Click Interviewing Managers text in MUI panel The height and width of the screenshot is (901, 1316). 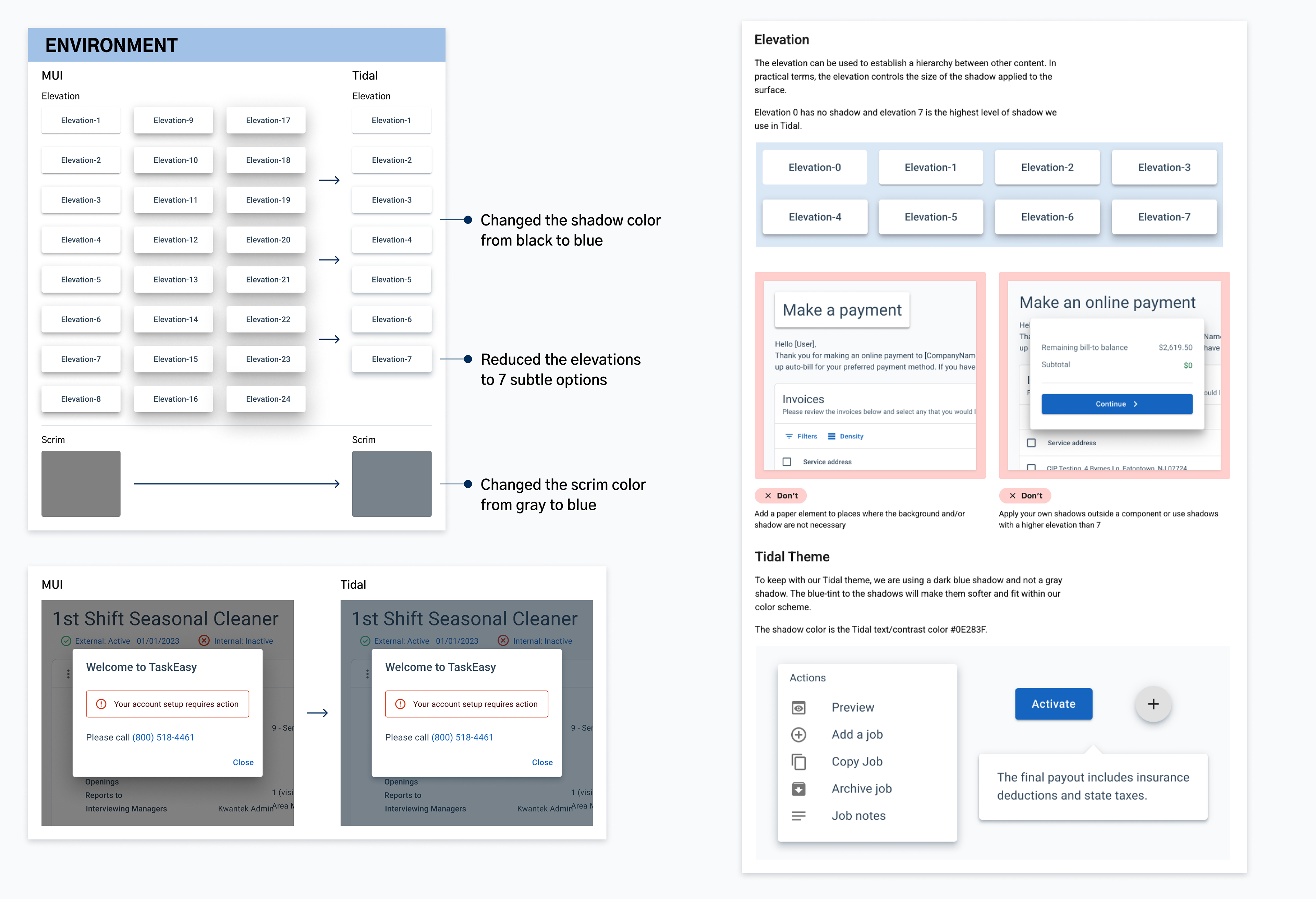(126, 809)
